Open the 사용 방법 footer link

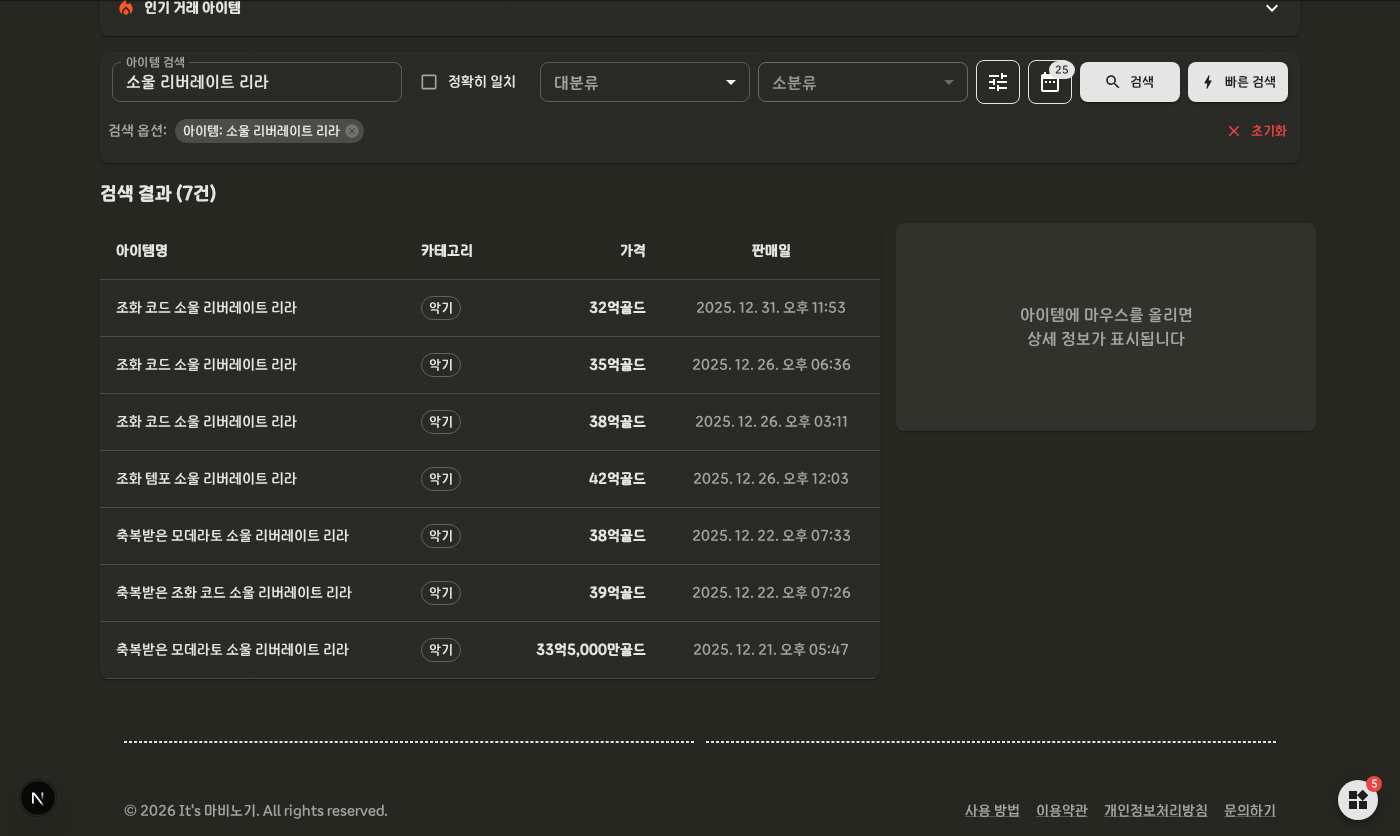tap(992, 810)
